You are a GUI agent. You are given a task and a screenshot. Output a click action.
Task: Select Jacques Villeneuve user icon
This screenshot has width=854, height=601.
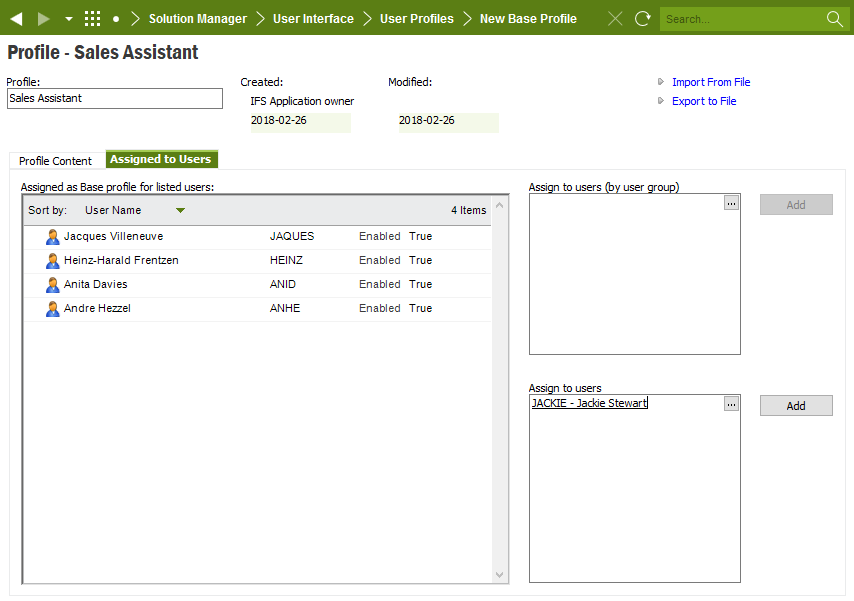point(53,237)
